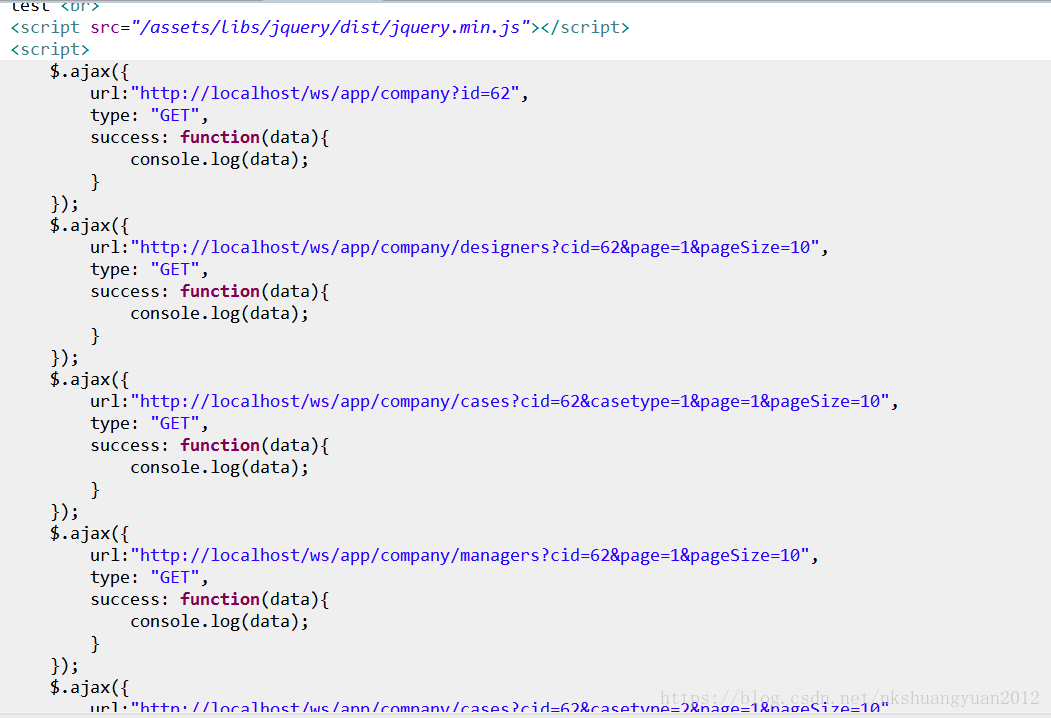Click function keyword in managers success handler
1051x718 pixels.
click(220, 600)
